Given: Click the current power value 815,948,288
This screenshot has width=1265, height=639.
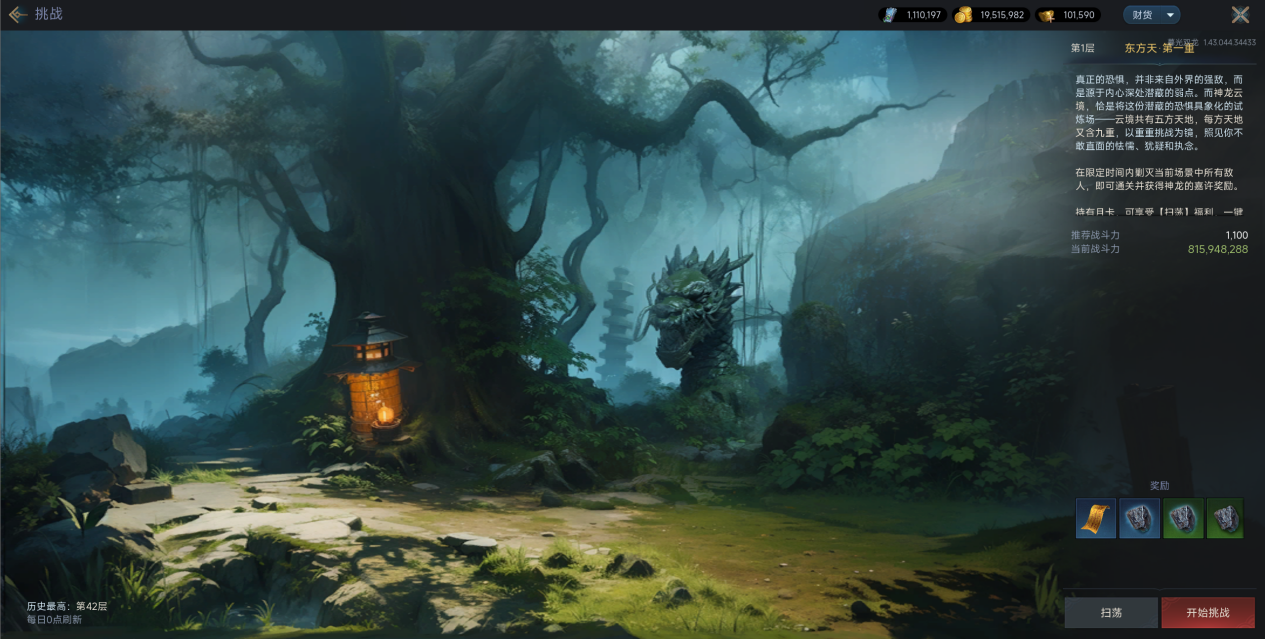Looking at the screenshot, I should [1217, 249].
